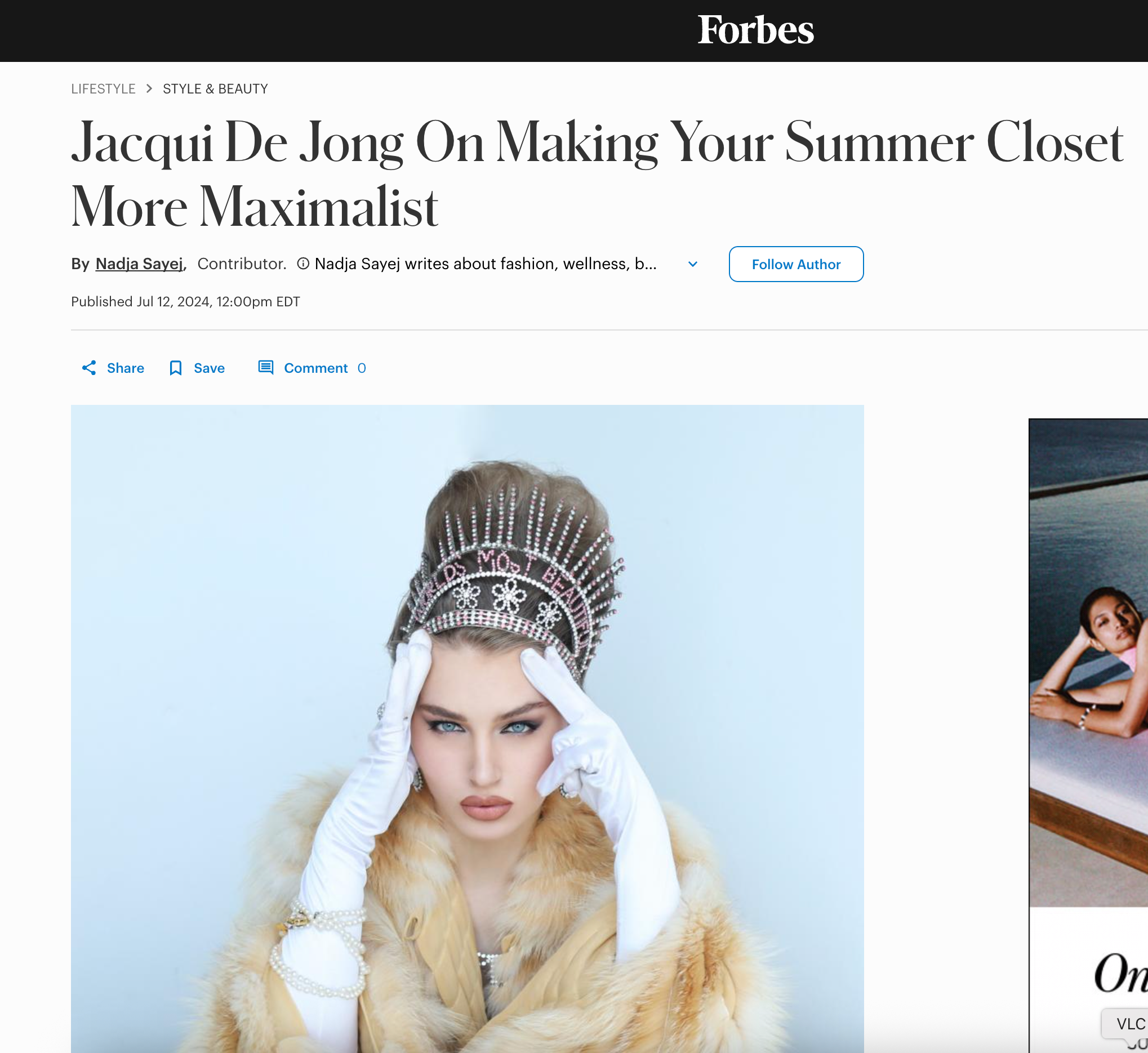Click the VLC tooltip label
Screen dimensions: 1148x1053
(x=1131, y=1024)
